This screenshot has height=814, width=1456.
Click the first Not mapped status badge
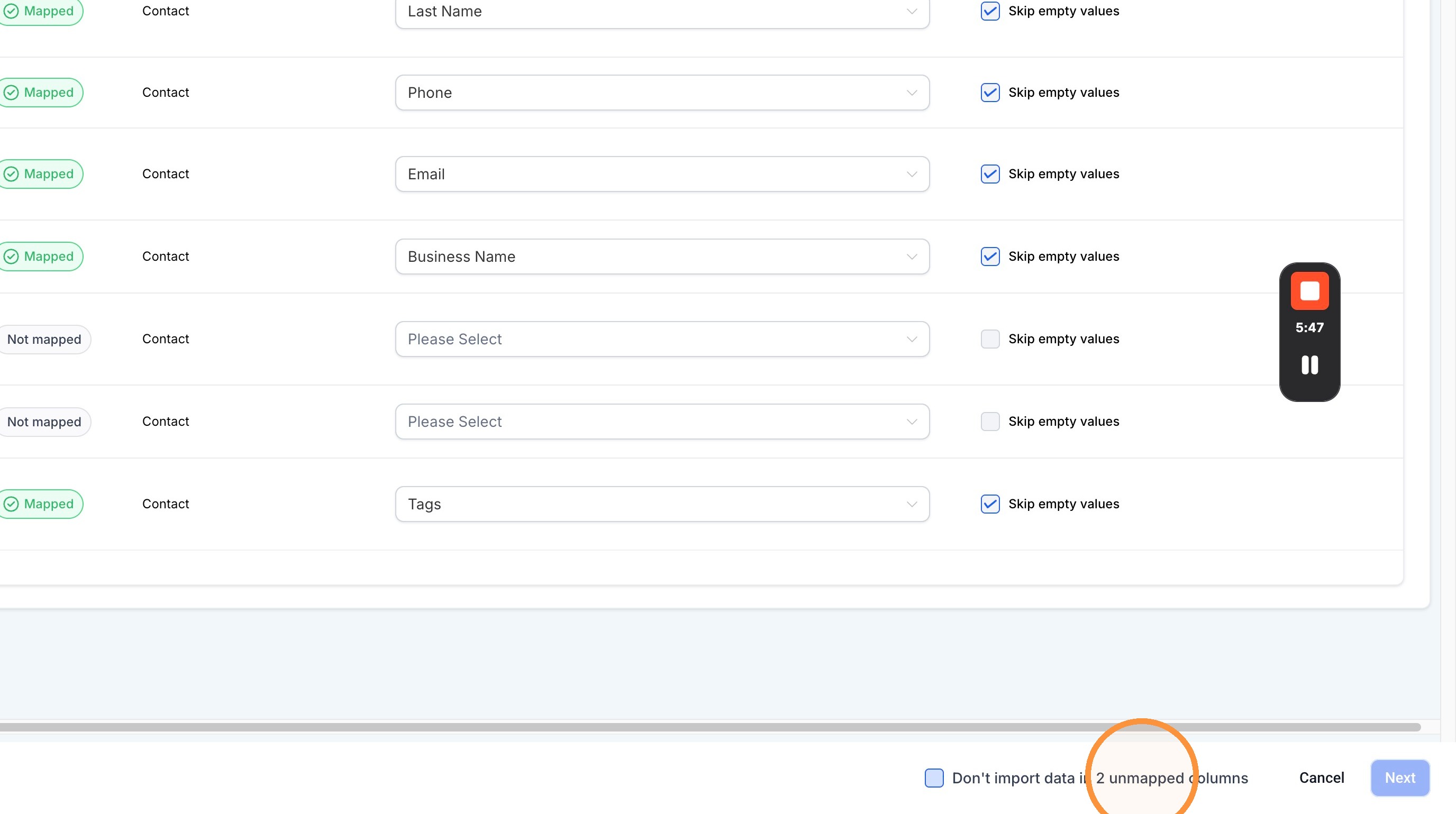(44, 340)
